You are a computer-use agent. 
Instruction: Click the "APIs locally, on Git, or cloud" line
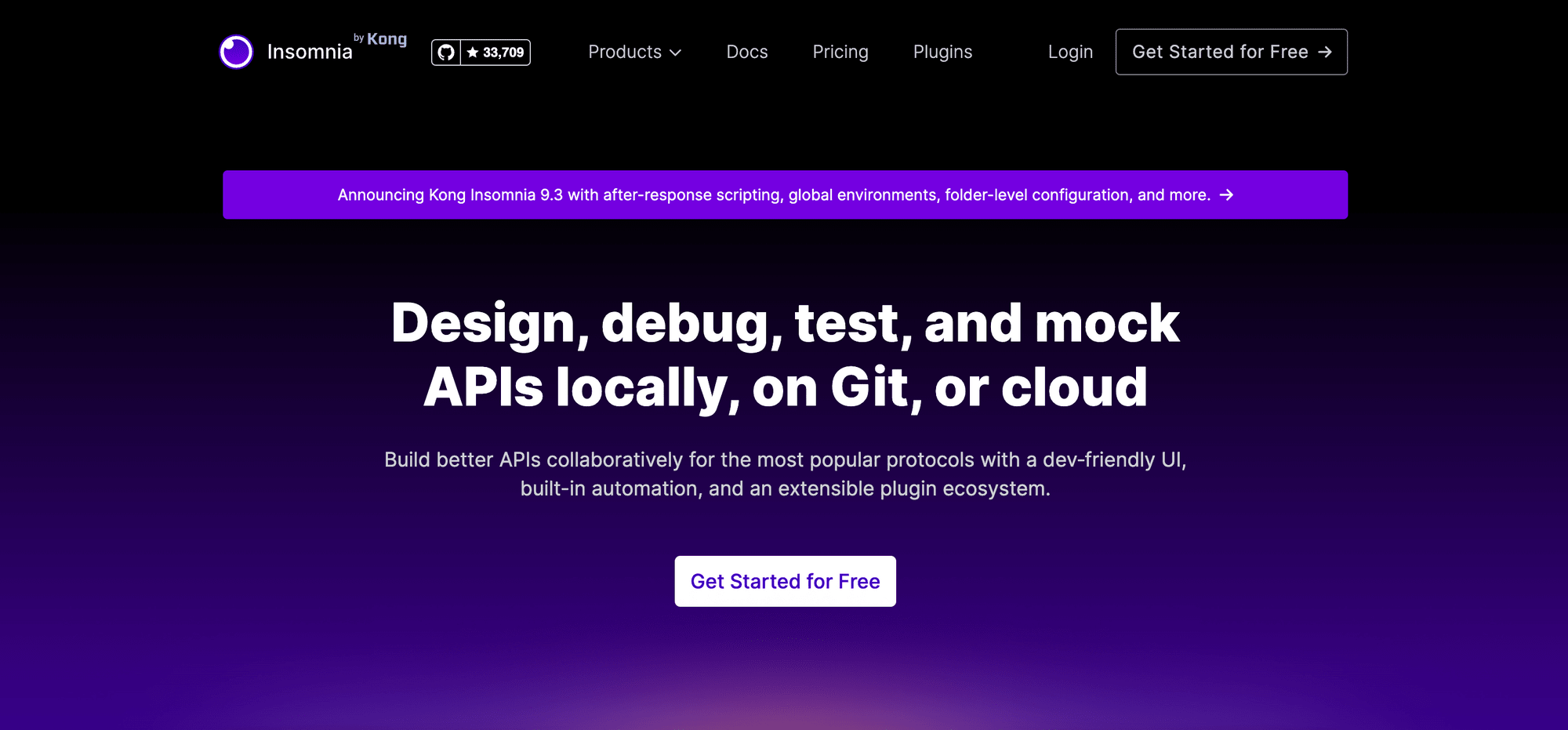tap(785, 387)
